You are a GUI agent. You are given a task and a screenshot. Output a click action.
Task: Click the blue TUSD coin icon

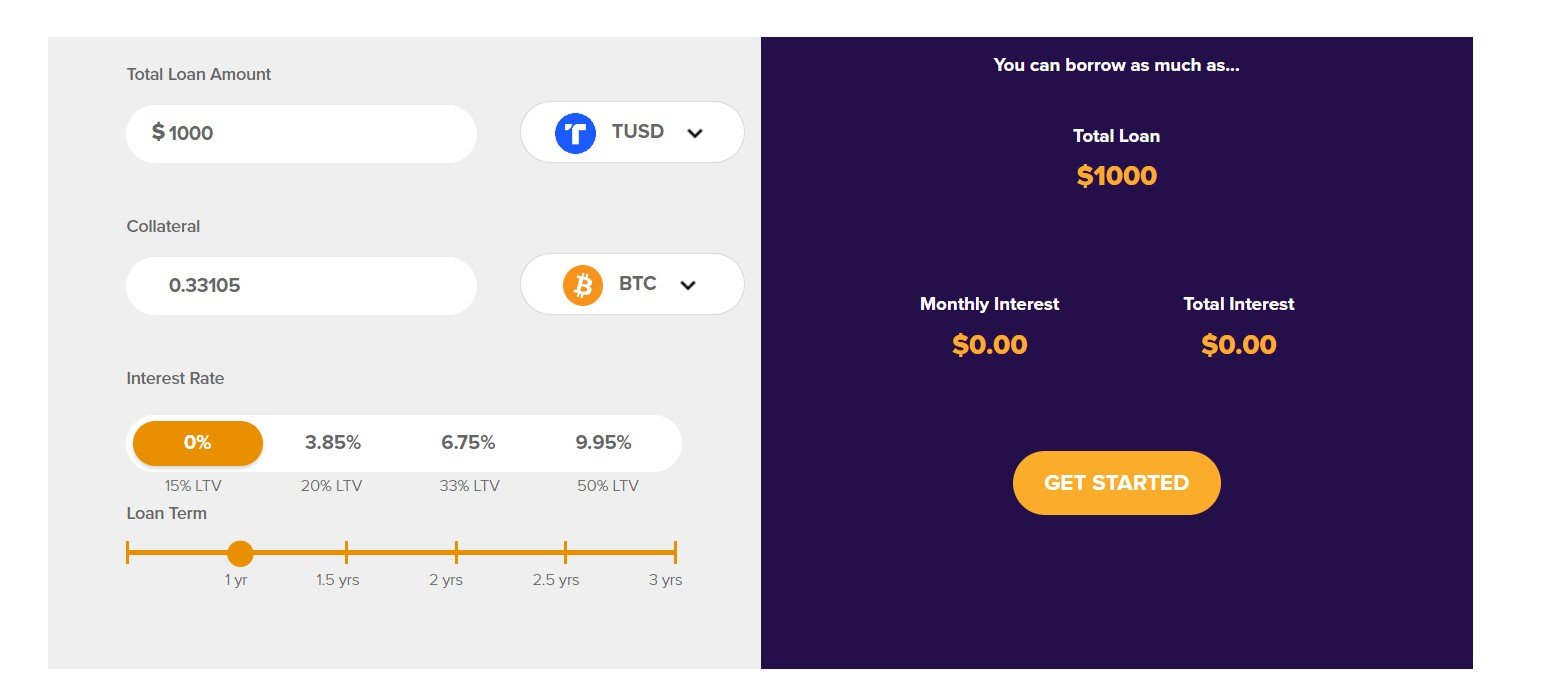(x=575, y=133)
